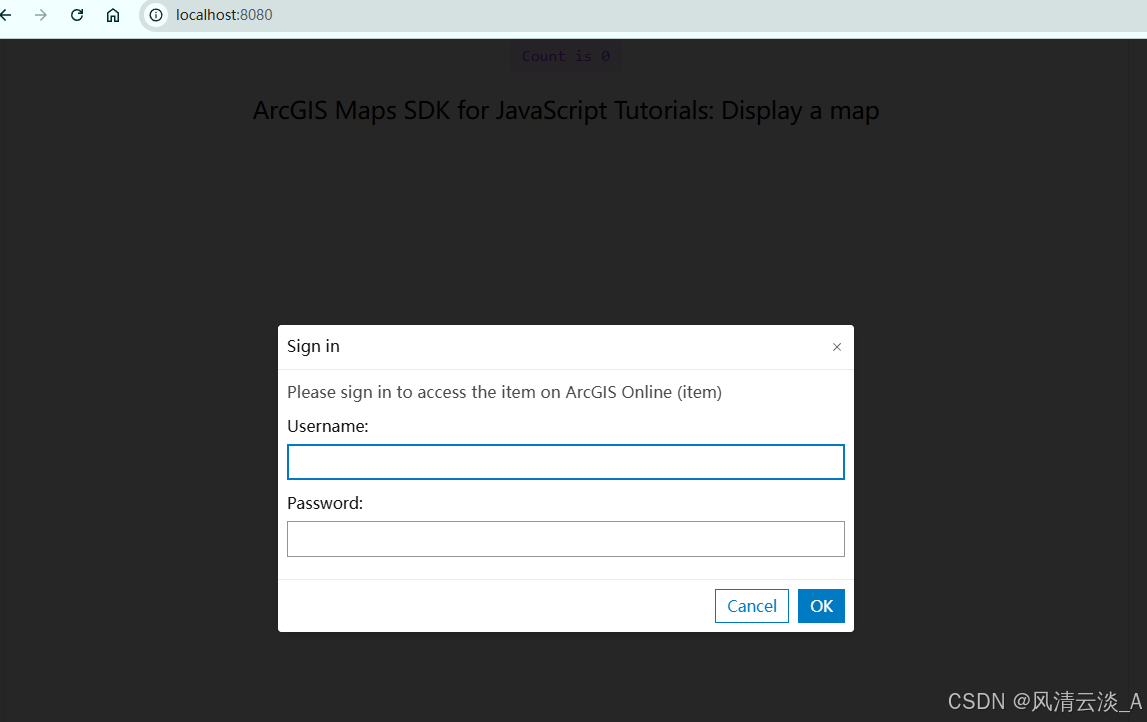The height and width of the screenshot is (722, 1147).
Task: Click the 'Username:' label
Action: tap(328, 426)
